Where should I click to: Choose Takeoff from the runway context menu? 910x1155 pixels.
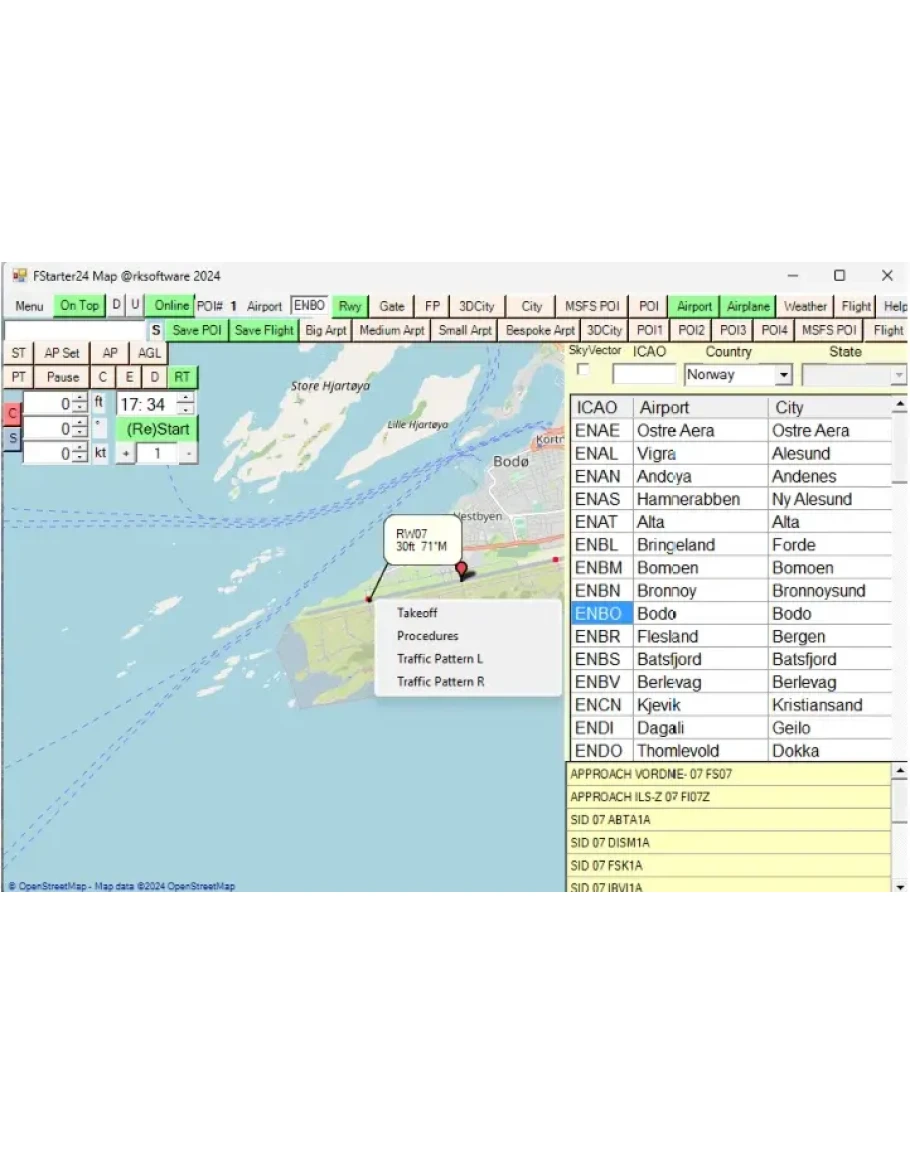[417, 613]
